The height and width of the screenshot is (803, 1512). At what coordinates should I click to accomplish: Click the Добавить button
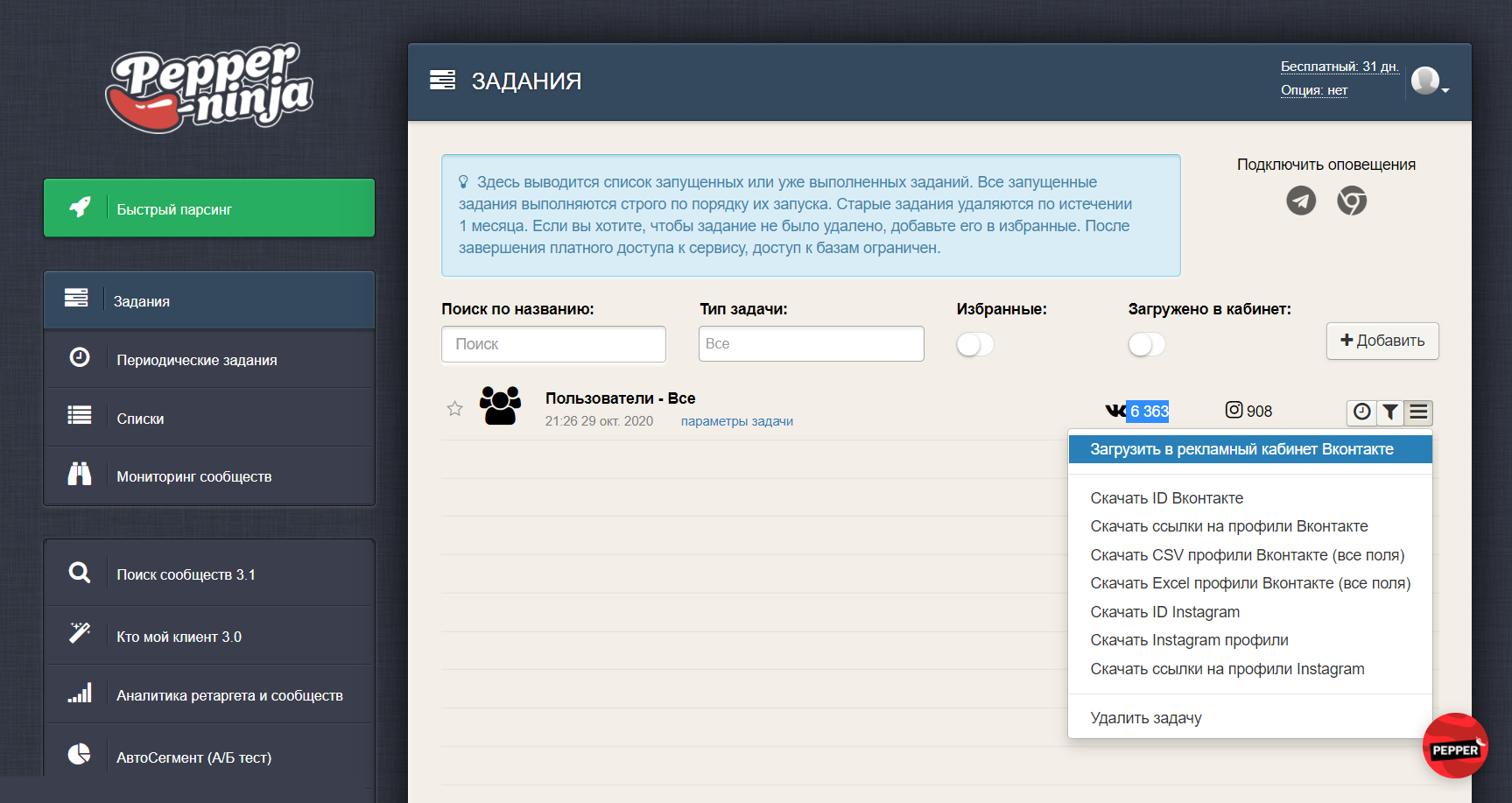click(x=1382, y=341)
